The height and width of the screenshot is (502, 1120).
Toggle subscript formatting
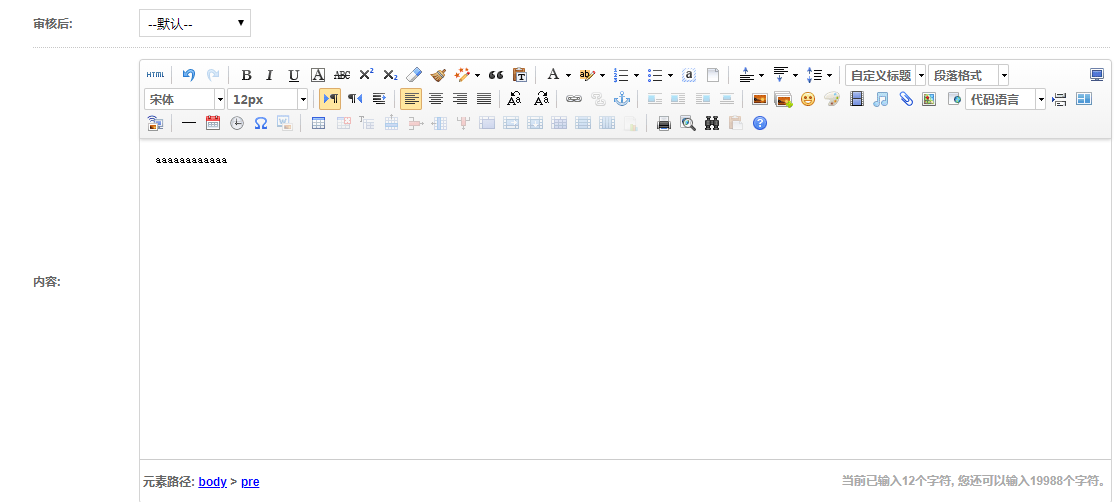[x=390, y=75]
